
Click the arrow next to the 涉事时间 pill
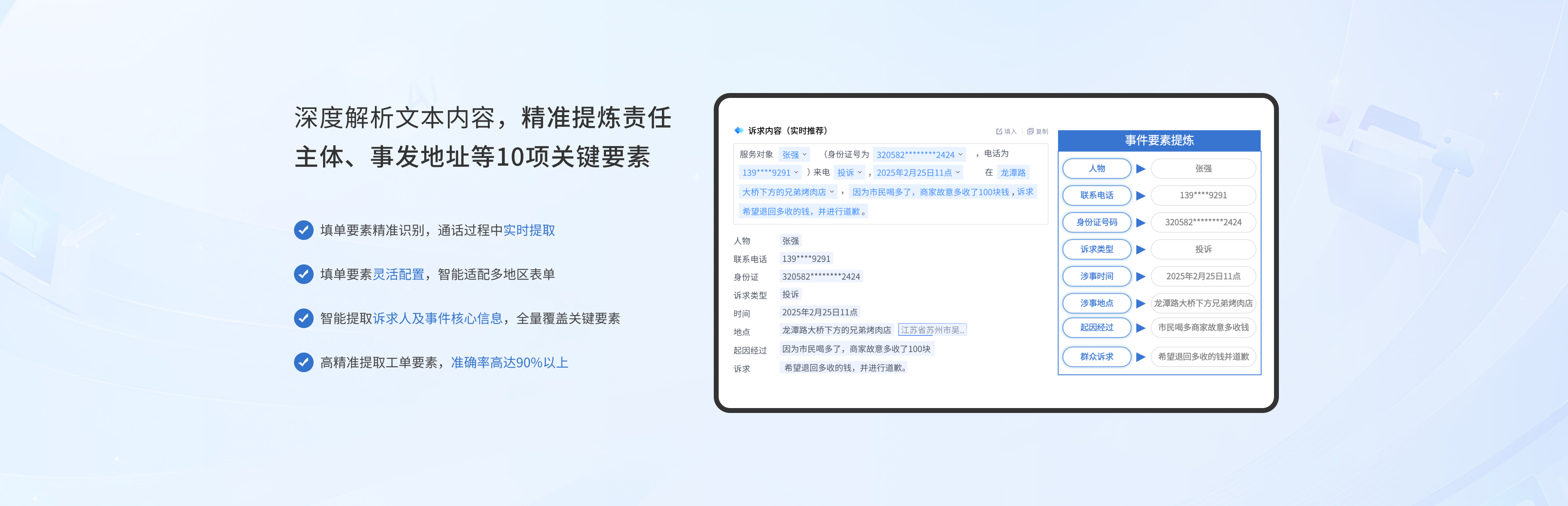(1141, 276)
